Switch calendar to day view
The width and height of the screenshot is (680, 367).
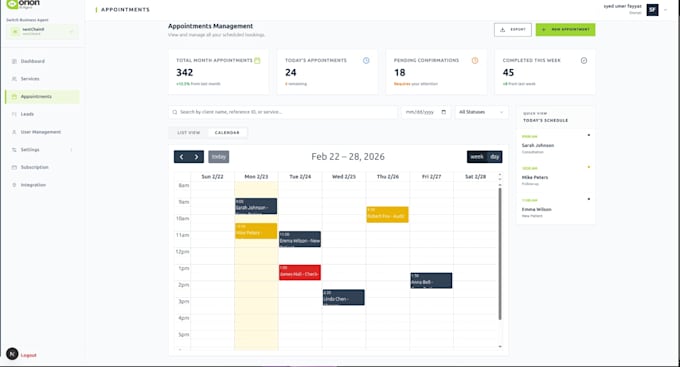coord(494,157)
